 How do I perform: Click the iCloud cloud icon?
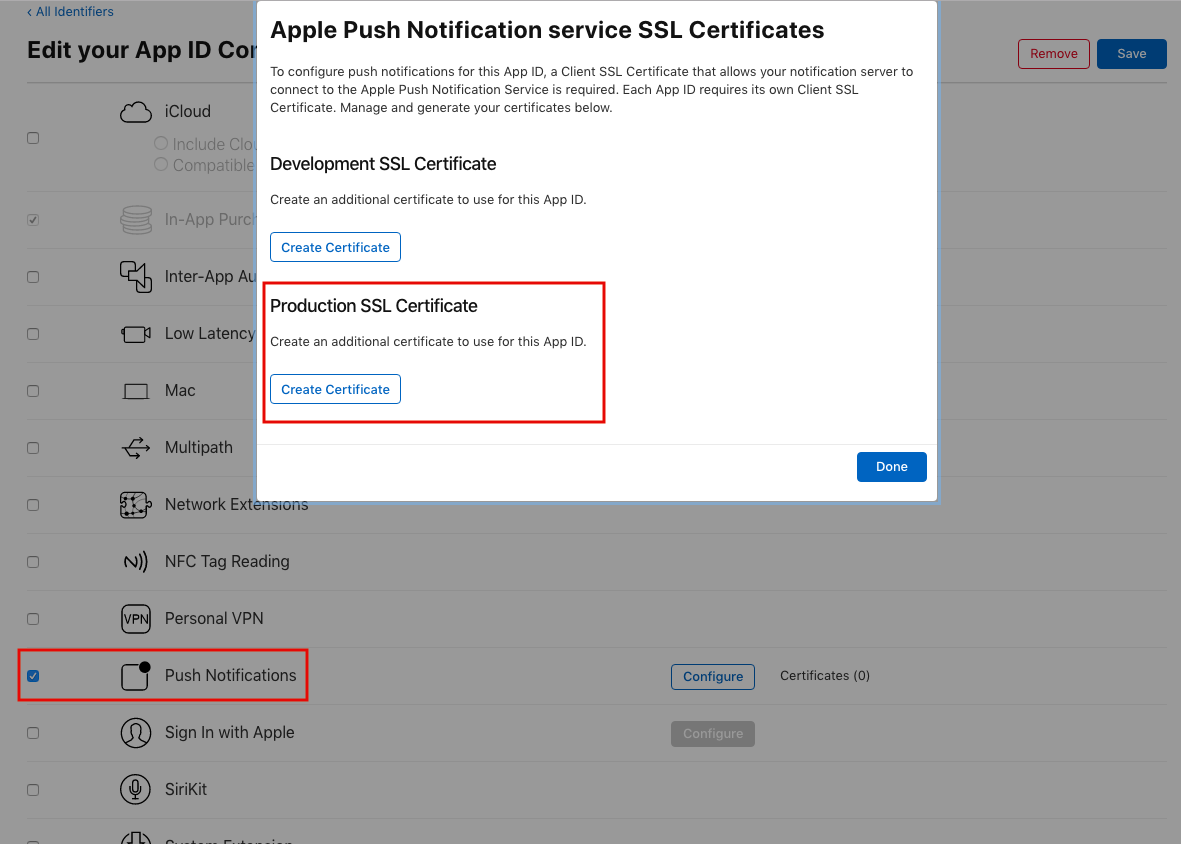tap(136, 112)
